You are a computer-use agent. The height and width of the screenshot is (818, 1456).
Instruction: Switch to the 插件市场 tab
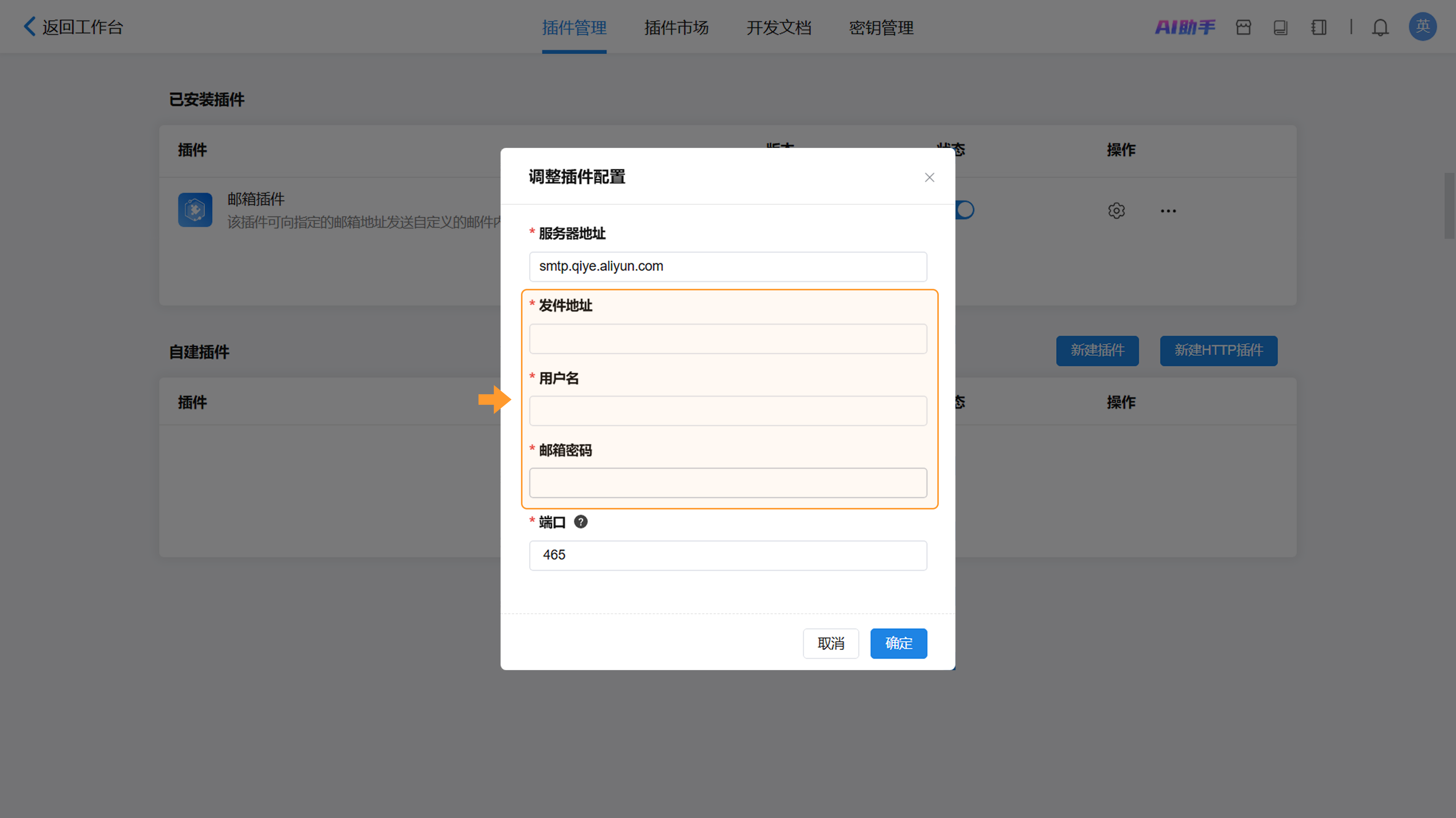[676, 27]
